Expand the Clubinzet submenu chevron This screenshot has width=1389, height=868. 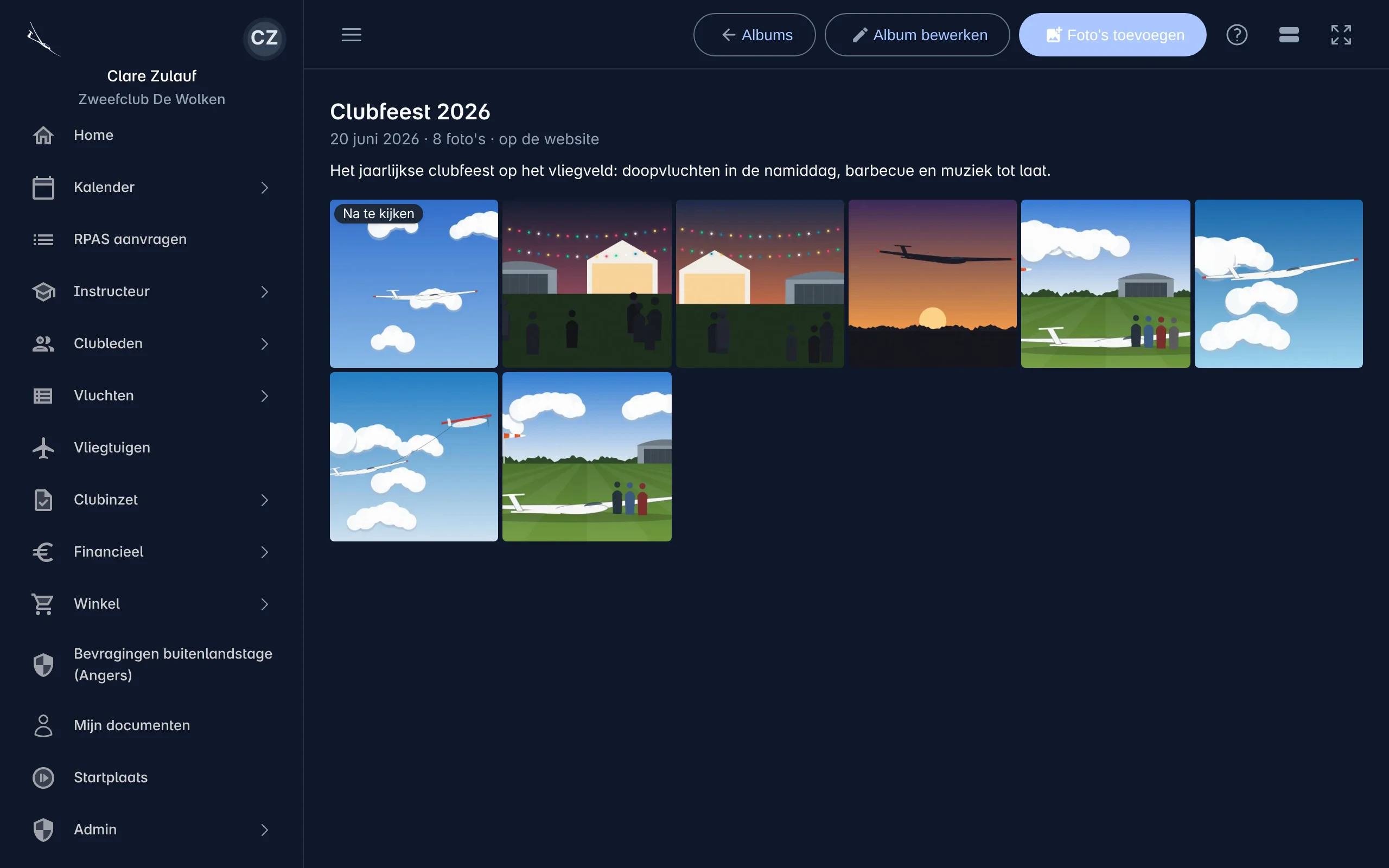264,500
